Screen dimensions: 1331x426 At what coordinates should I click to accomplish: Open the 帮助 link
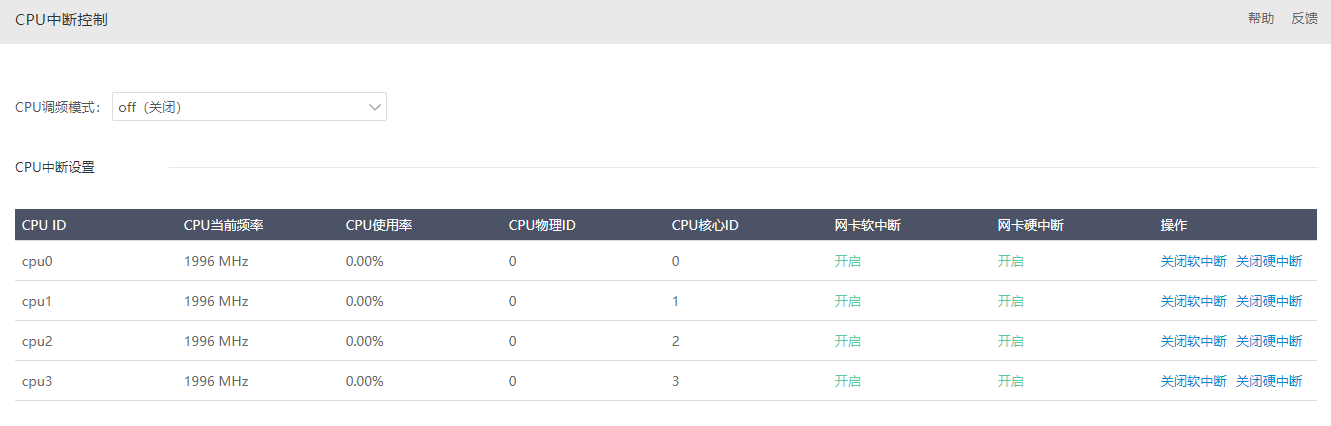coord(1261,19)
